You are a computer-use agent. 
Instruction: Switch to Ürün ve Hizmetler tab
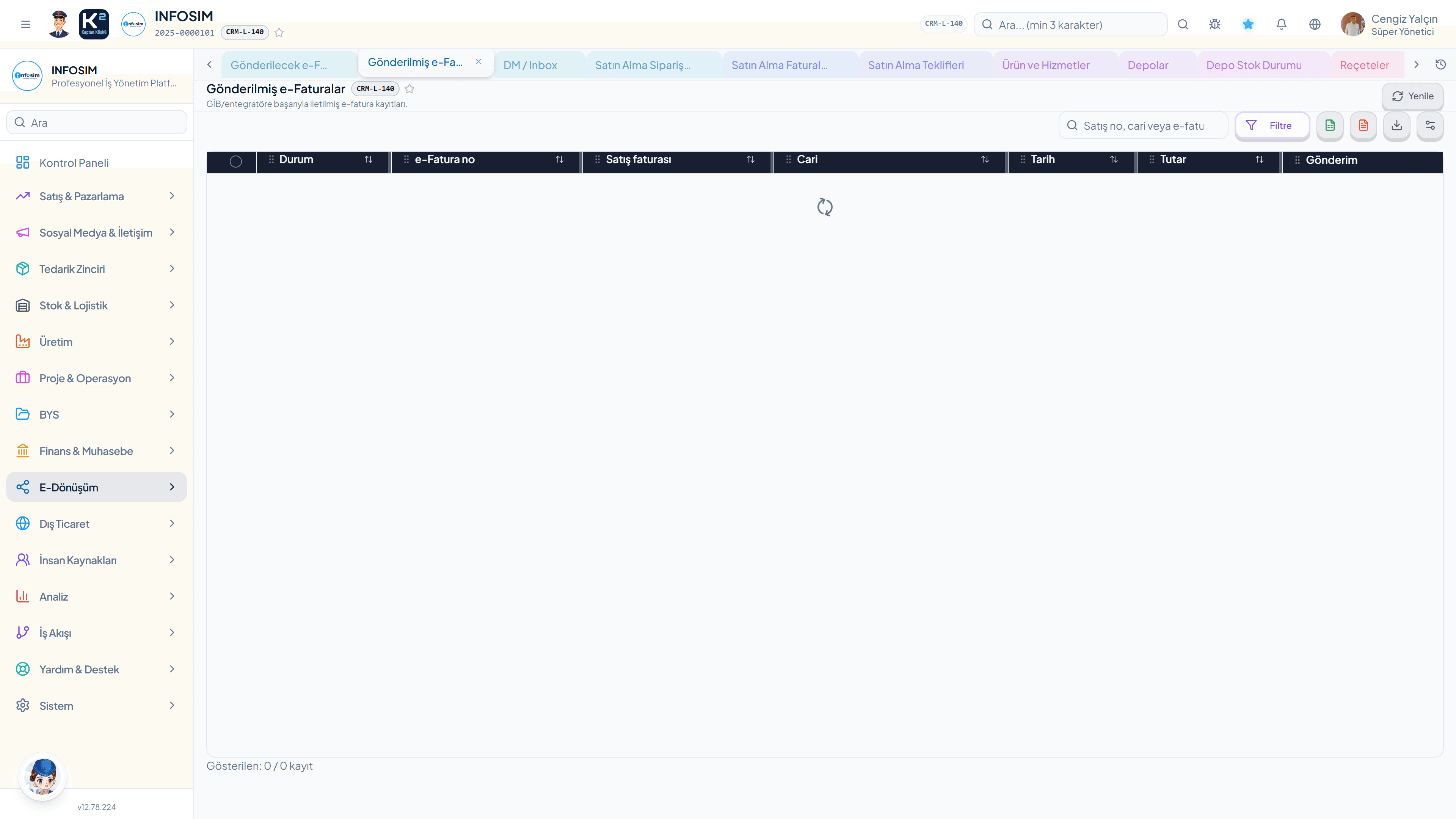(x=1055, y=65)
